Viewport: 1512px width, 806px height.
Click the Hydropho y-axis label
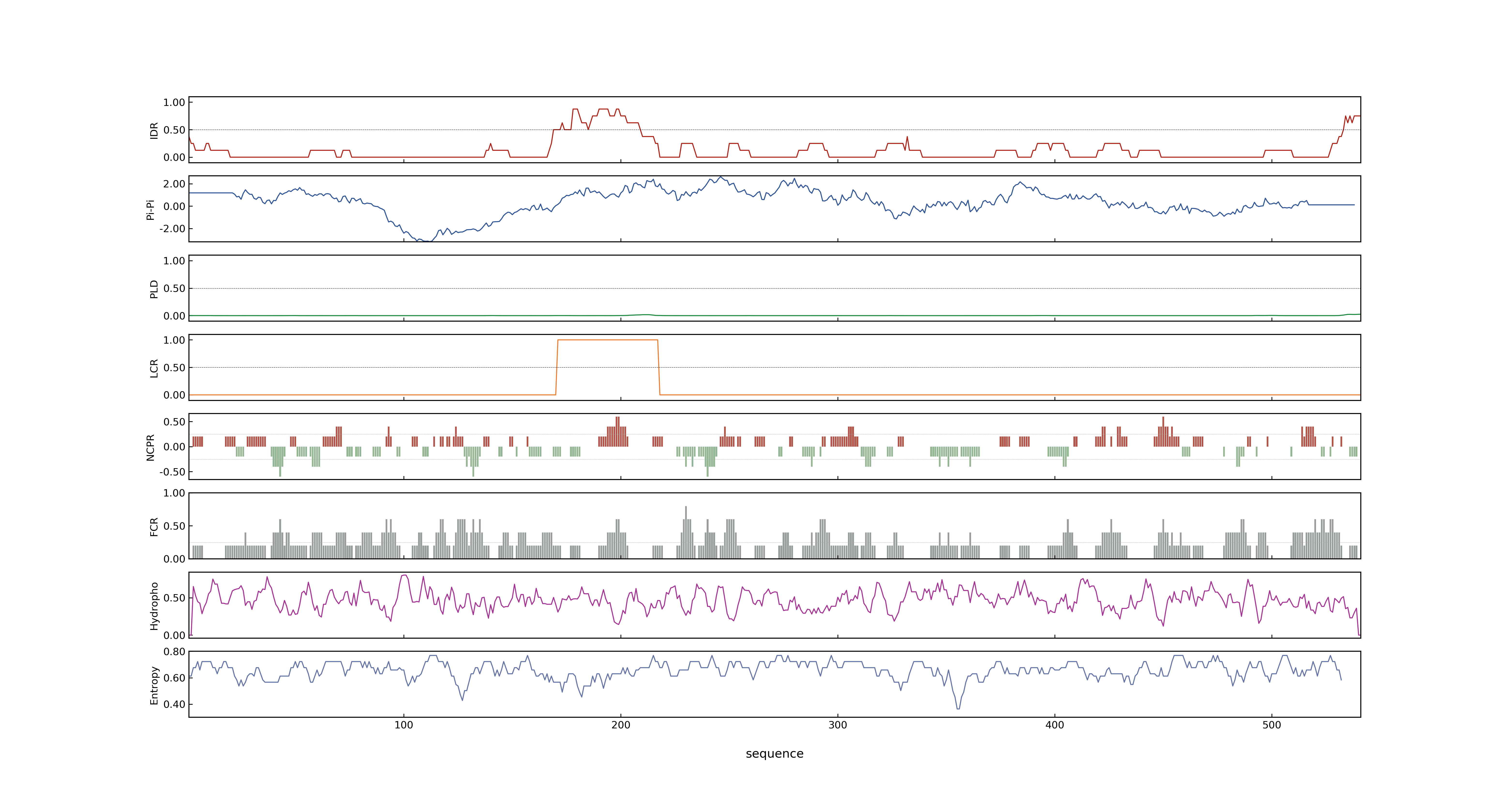pyautogui.click(x=154, y=606)
